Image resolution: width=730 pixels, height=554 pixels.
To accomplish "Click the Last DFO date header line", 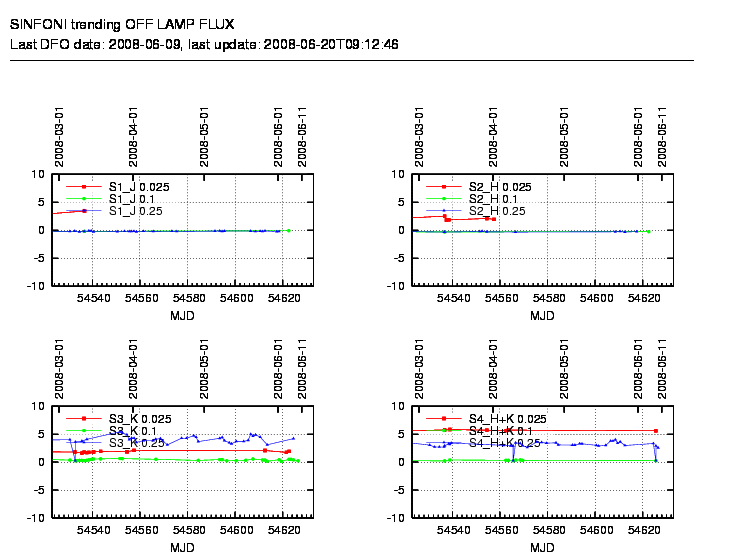I will click(204, 44).
